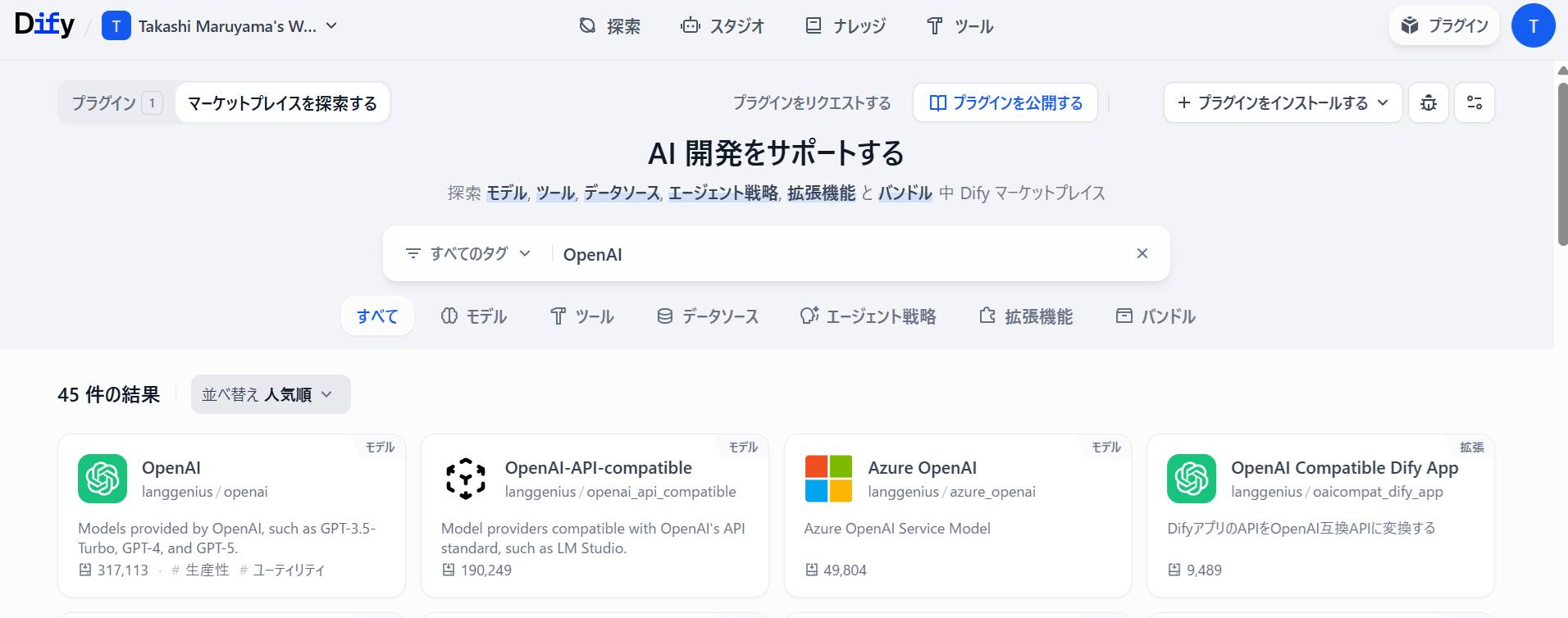Click the OpenAI plugin logo
This screenshot has width=1568, height=618.
(103, 479)
